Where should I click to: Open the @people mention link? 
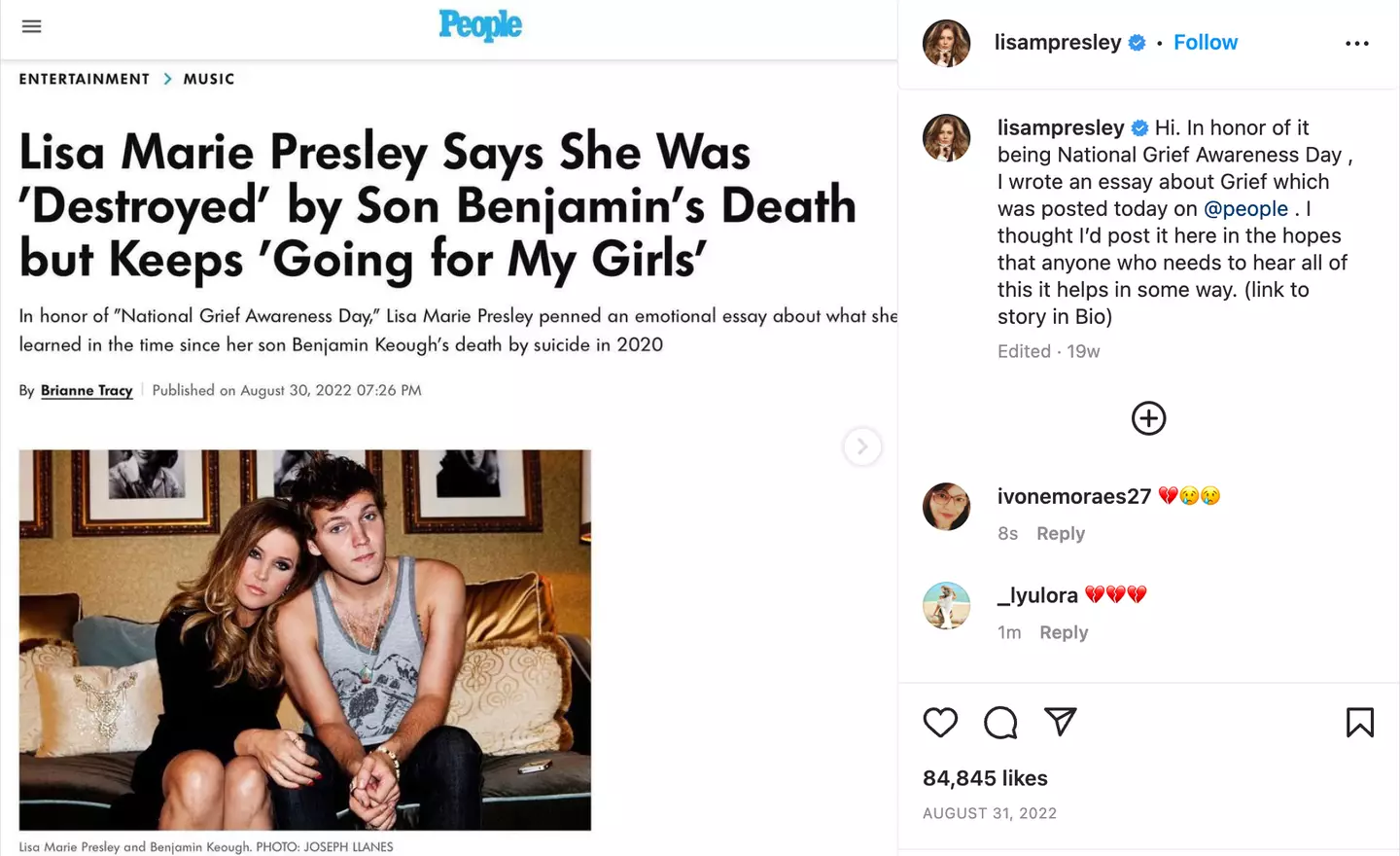1245,209
